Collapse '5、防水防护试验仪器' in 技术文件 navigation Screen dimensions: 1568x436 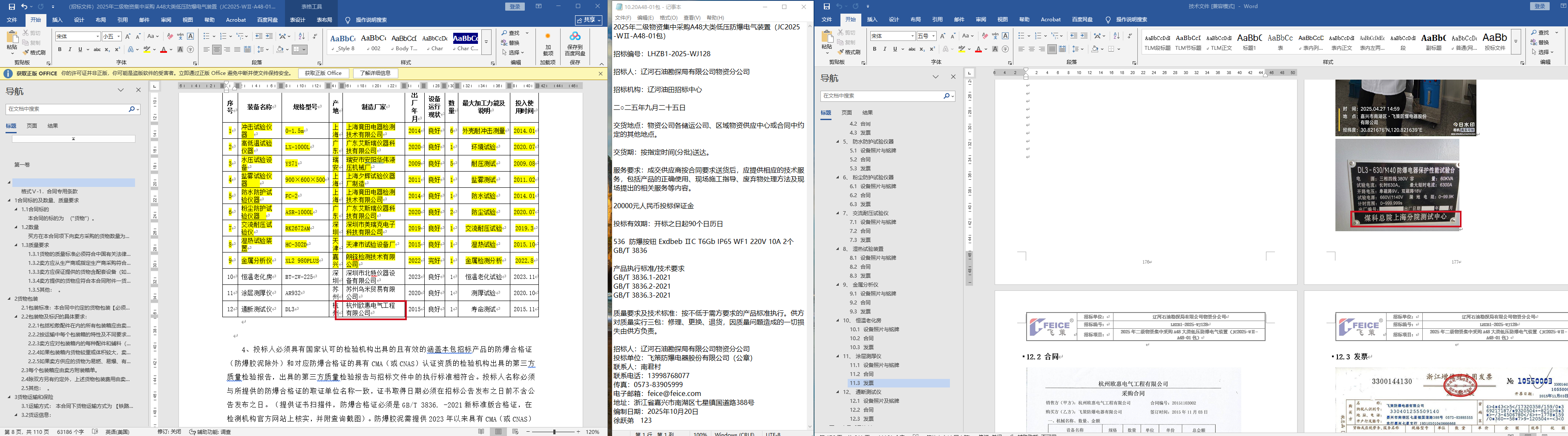pos(837,142)
